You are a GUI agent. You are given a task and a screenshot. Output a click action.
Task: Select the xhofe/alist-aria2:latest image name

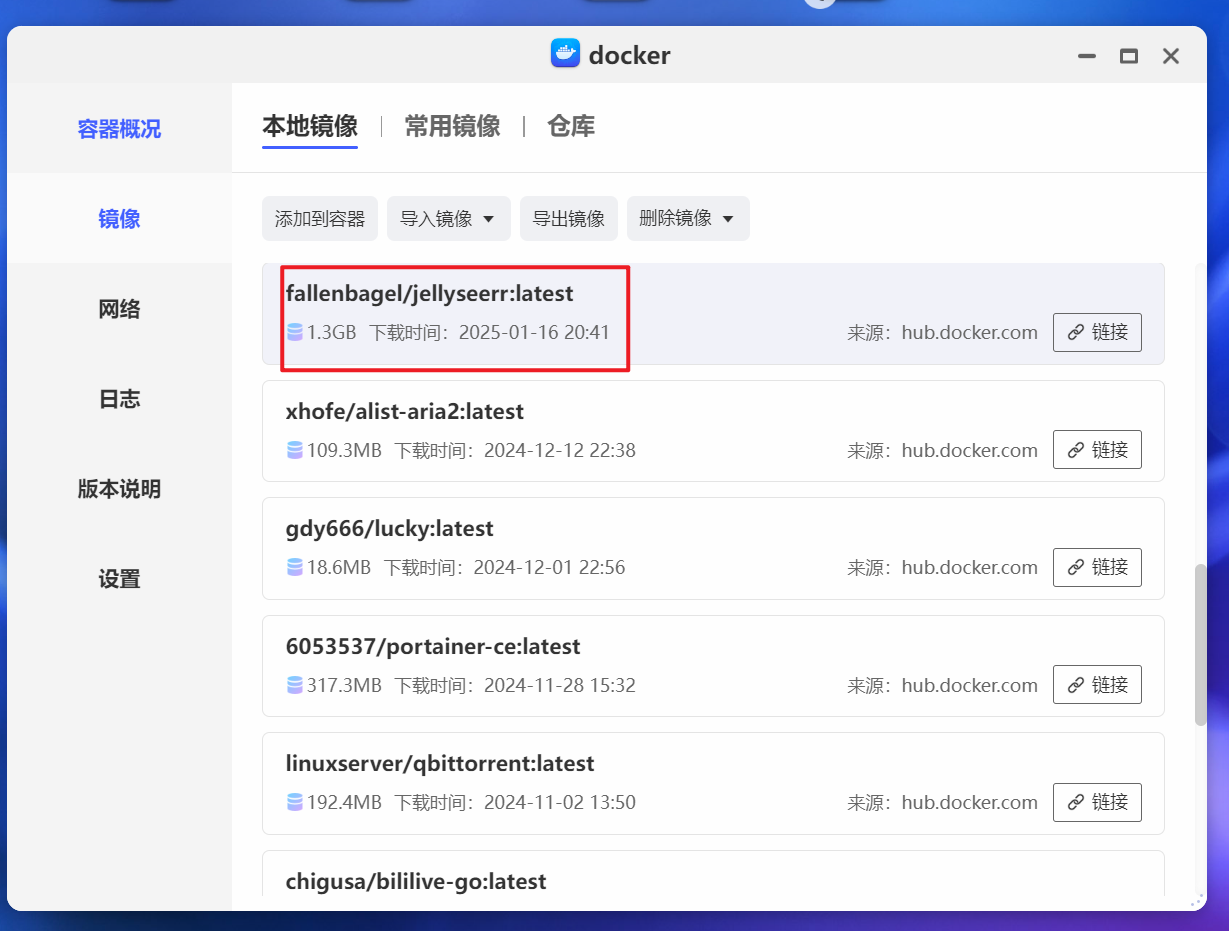(405, 411)
